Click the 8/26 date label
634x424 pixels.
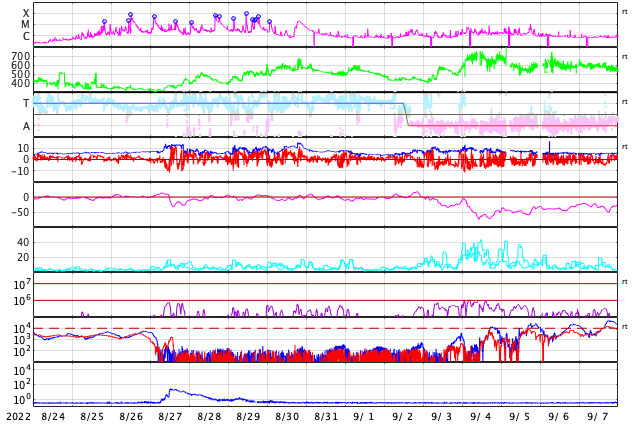pyautogui.click(x=131, y=416)
